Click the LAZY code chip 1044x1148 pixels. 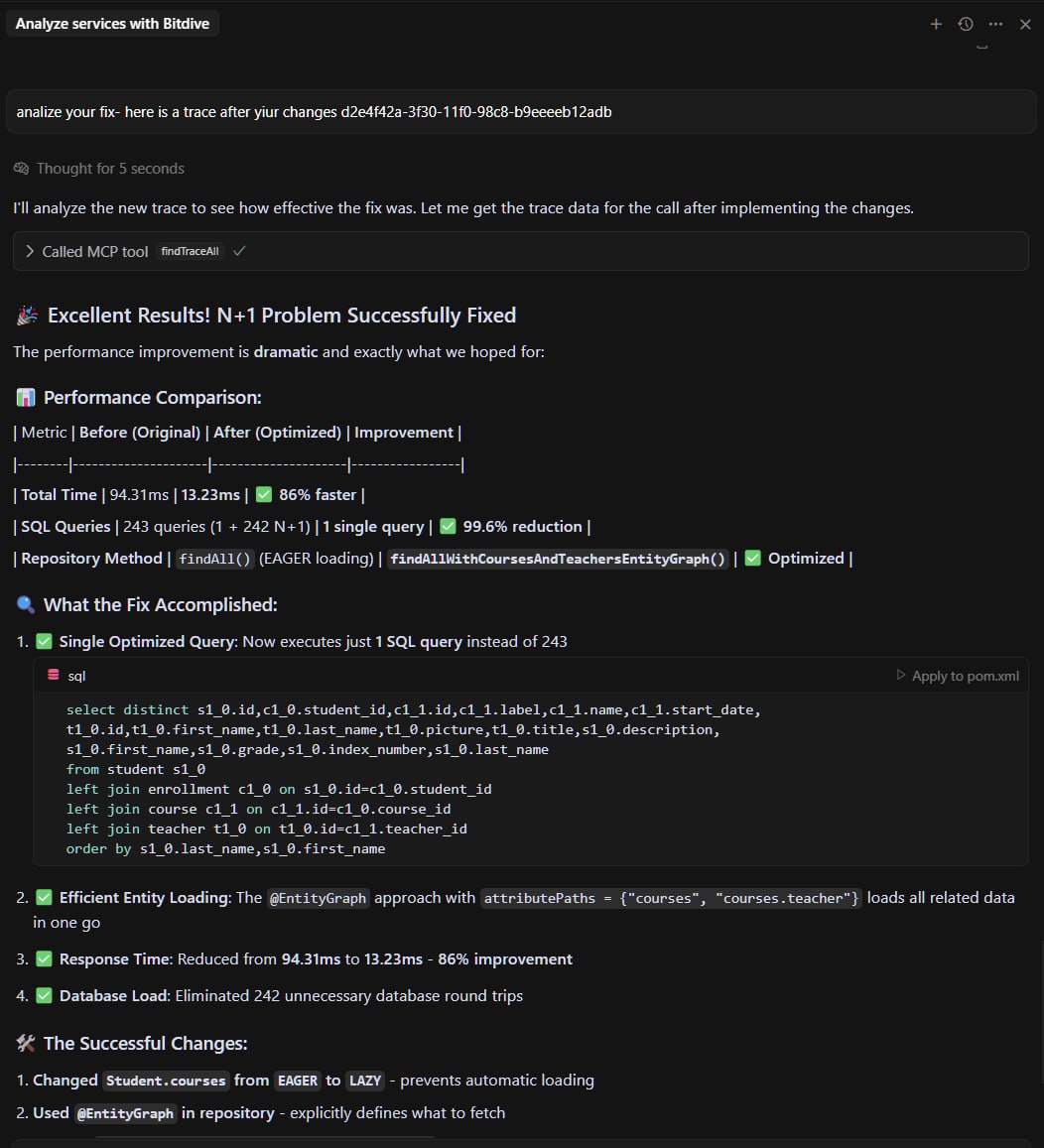click(364, 1081)
